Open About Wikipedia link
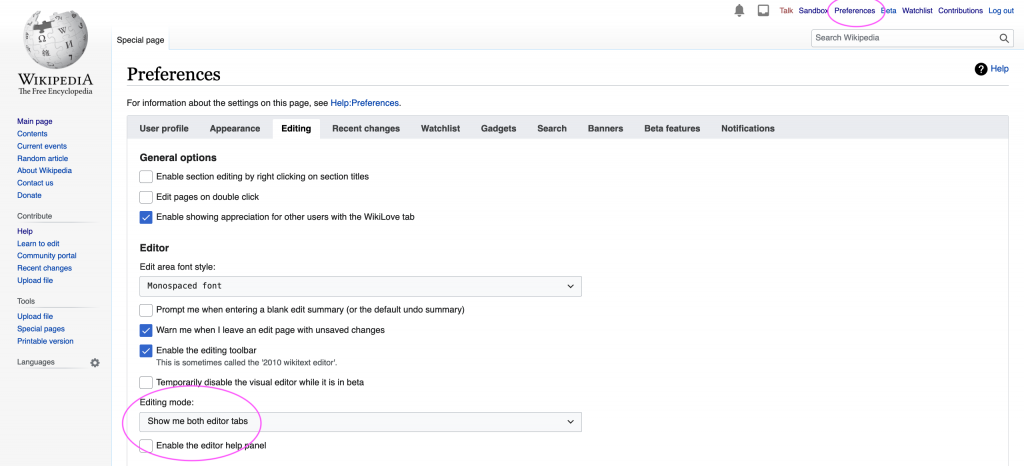 (x=44, y=170)
